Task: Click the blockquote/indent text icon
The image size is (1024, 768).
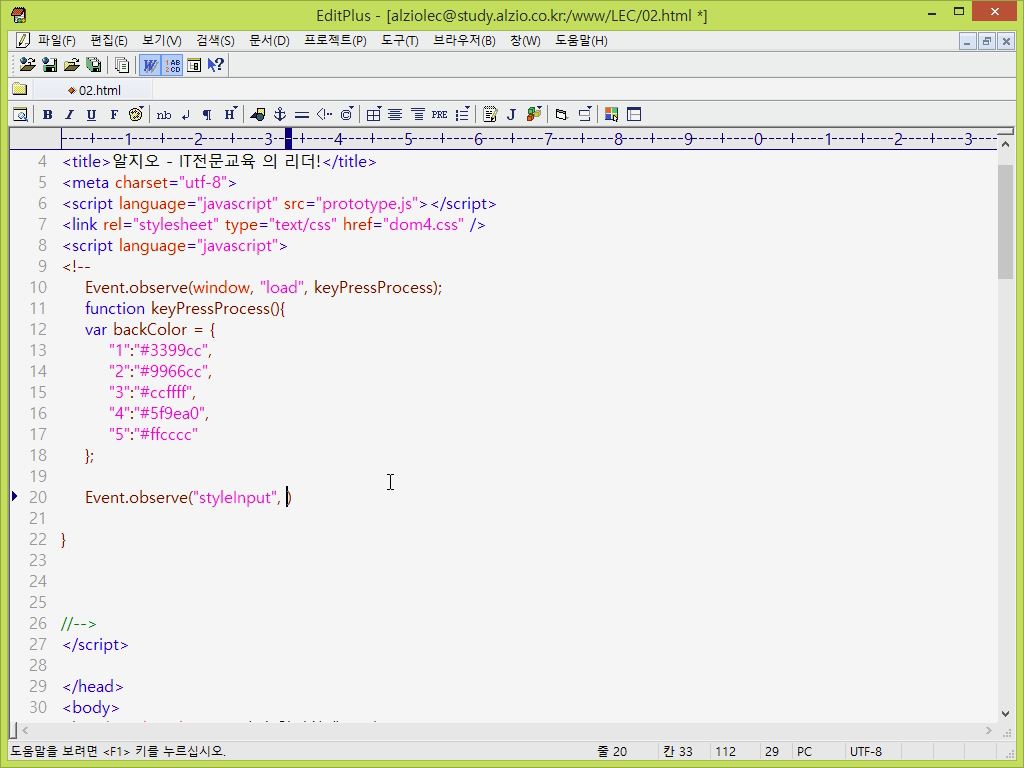Action: tap(417, 115)
